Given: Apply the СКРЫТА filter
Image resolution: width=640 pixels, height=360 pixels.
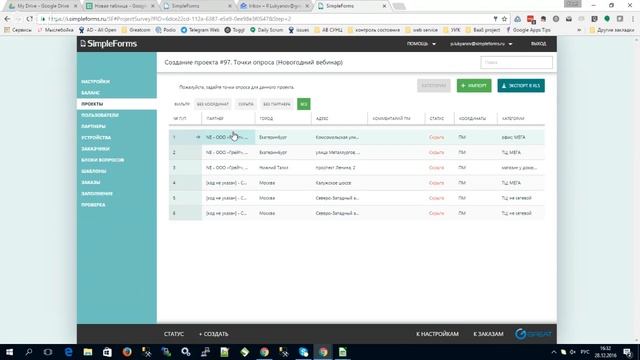Looking at the screenshot, I should tap(246, 104).
